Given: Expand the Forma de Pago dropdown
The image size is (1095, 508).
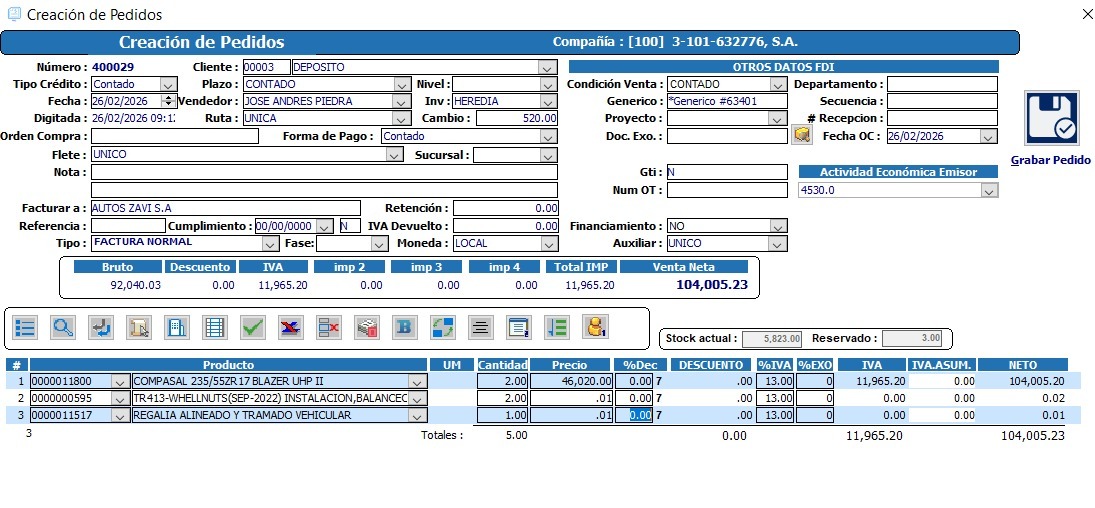Looking at the screenshot, I should click(x=549, y=136).
